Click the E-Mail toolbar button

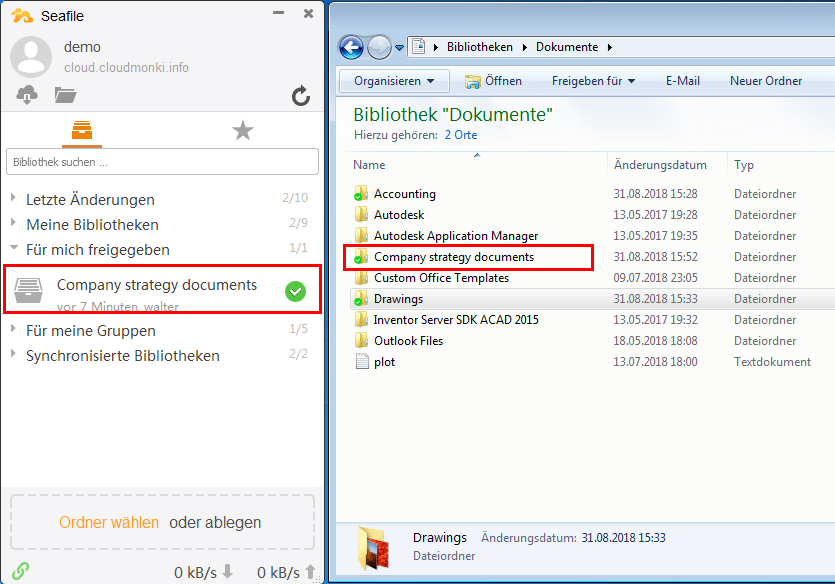pyautogui.click(x=682, y=81)
